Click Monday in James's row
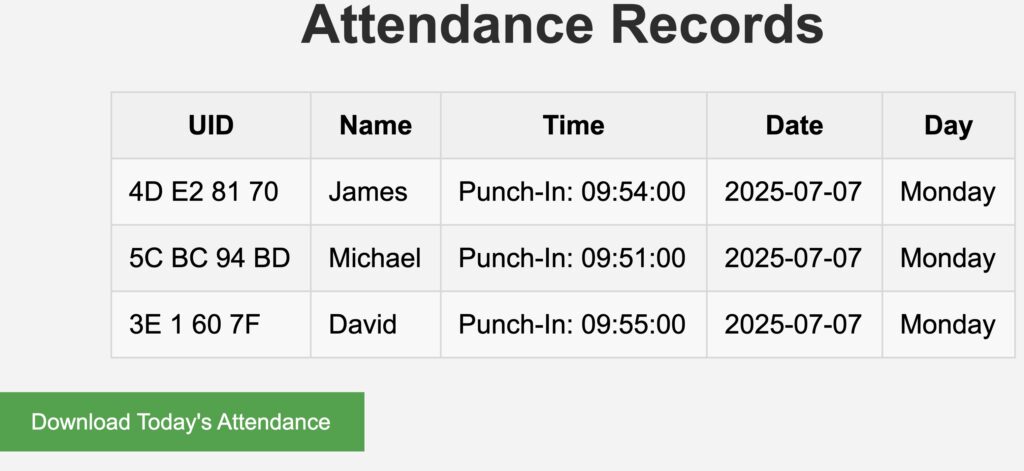The width and height of the screenshot is (1024, 471). [947, 192]
